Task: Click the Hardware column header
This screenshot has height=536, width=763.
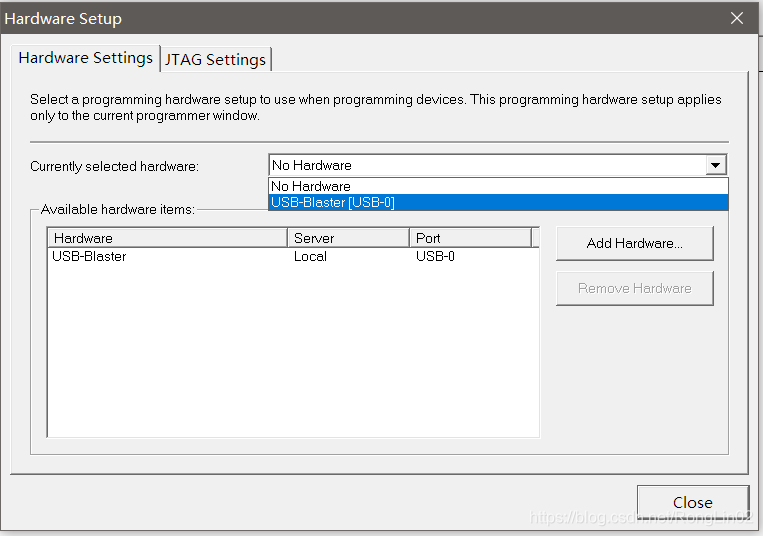Action: click(167, 238)
